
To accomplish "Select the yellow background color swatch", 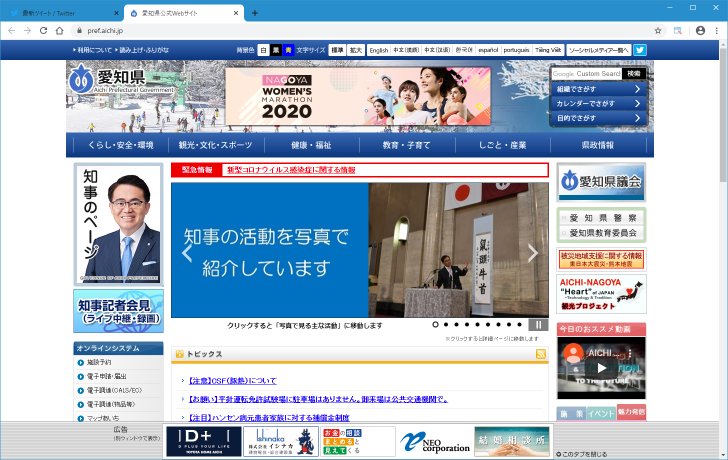I will [x=288, y=50].
